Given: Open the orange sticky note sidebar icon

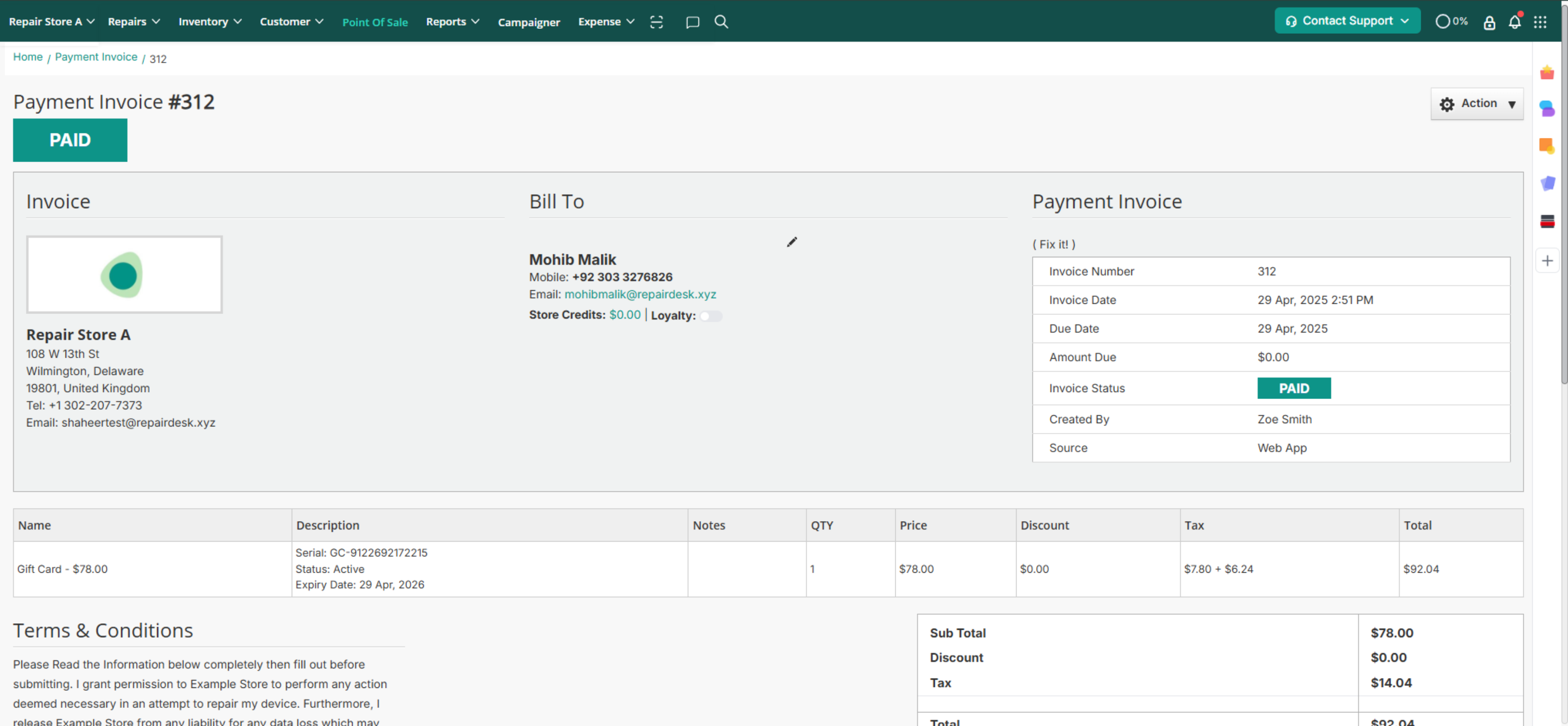Looking at the screenshot, I should coord(1547,146).
